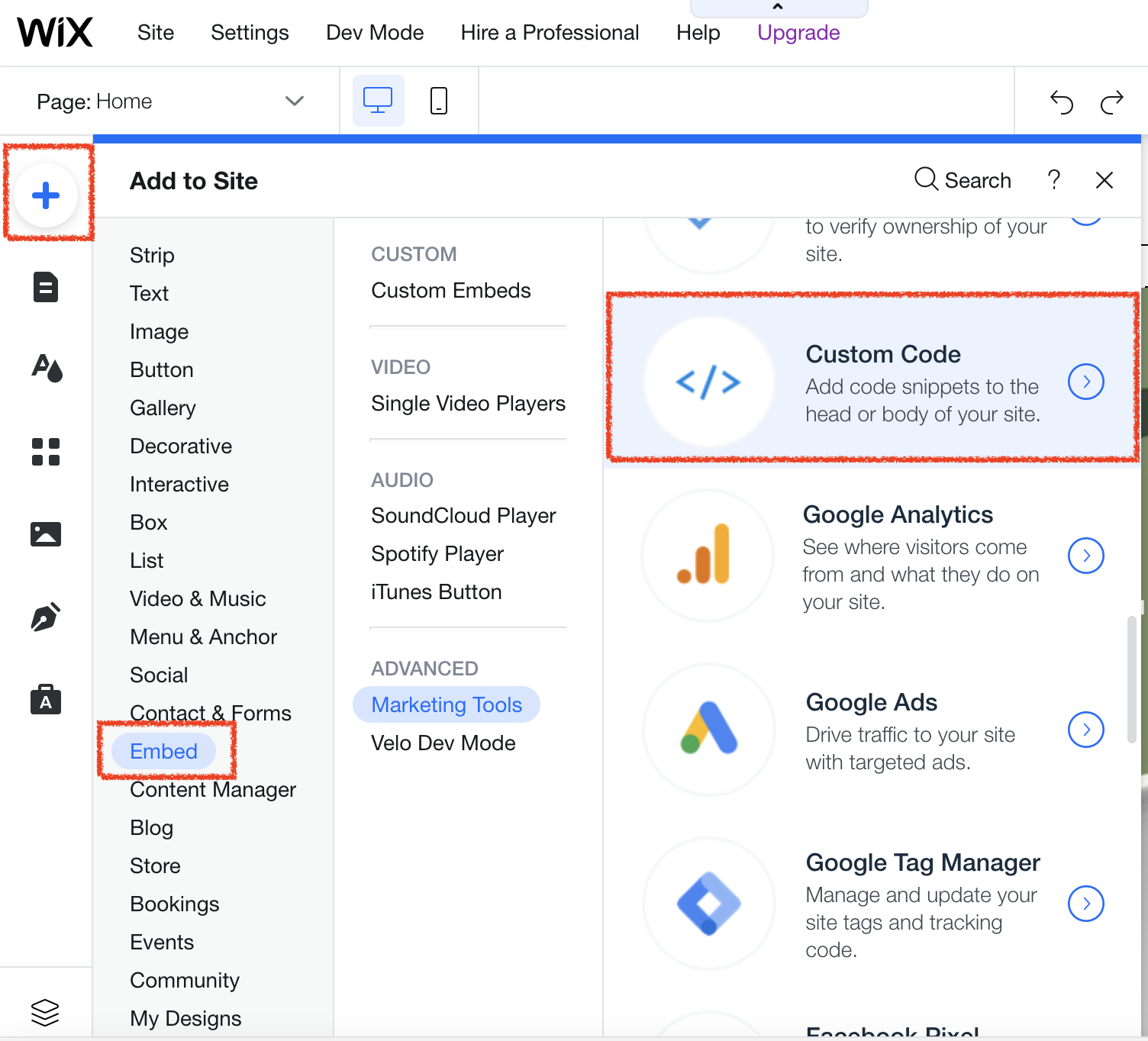Click the Wix logo

tap(55, 33)
